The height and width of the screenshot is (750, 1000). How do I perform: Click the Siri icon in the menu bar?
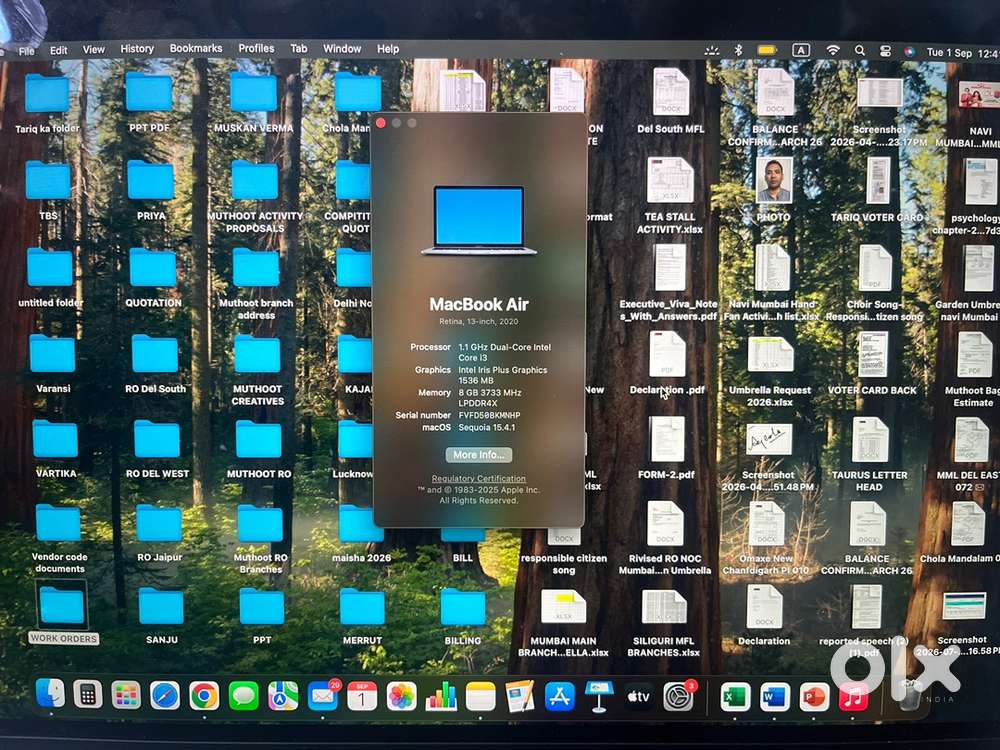coord(909,52)
